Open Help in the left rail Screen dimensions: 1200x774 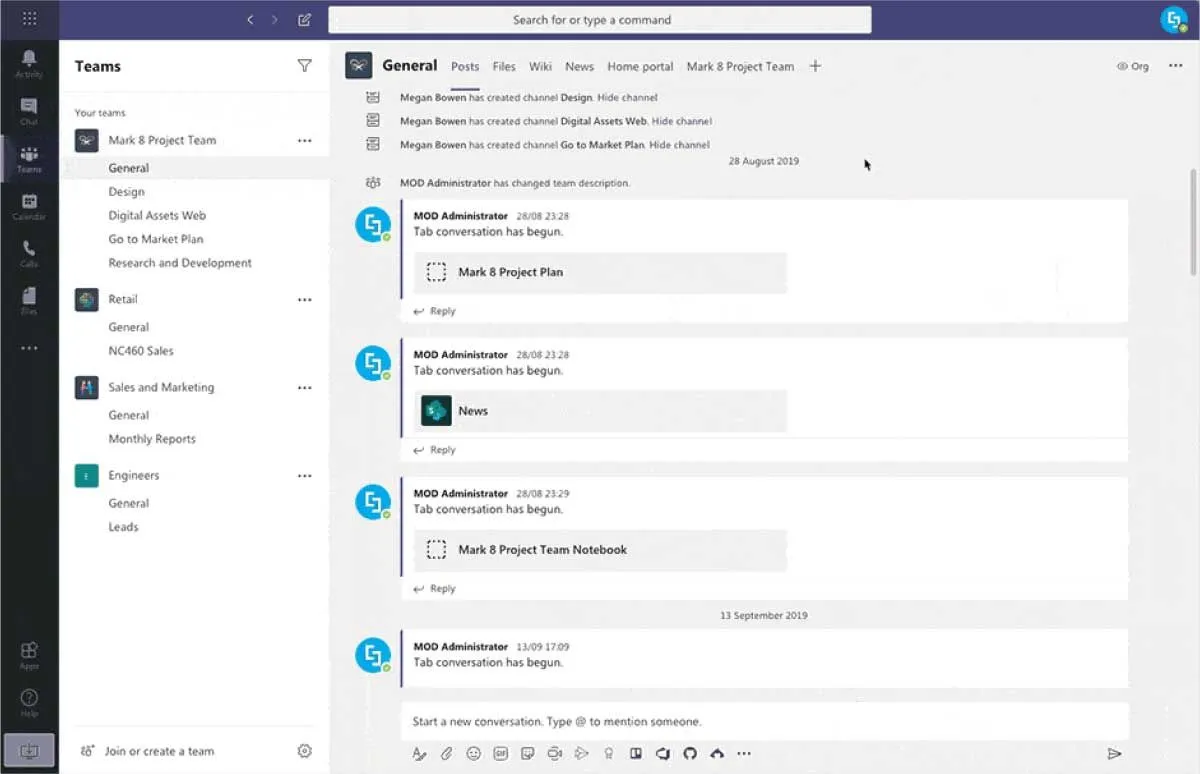29,702
